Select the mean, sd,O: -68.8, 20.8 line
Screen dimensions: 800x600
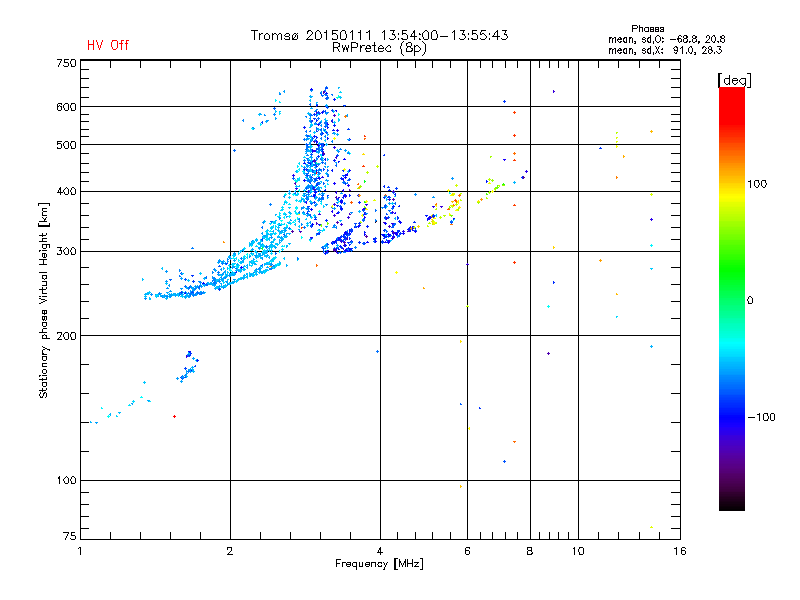click(666, 39)
